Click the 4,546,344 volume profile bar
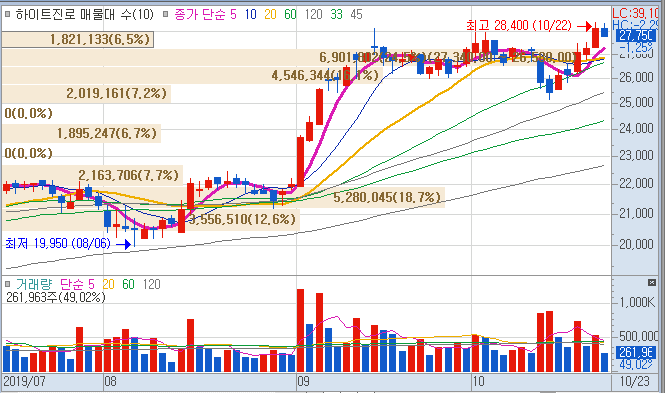The width and height of the screenshot is (665, 393). tap(193, 76)
